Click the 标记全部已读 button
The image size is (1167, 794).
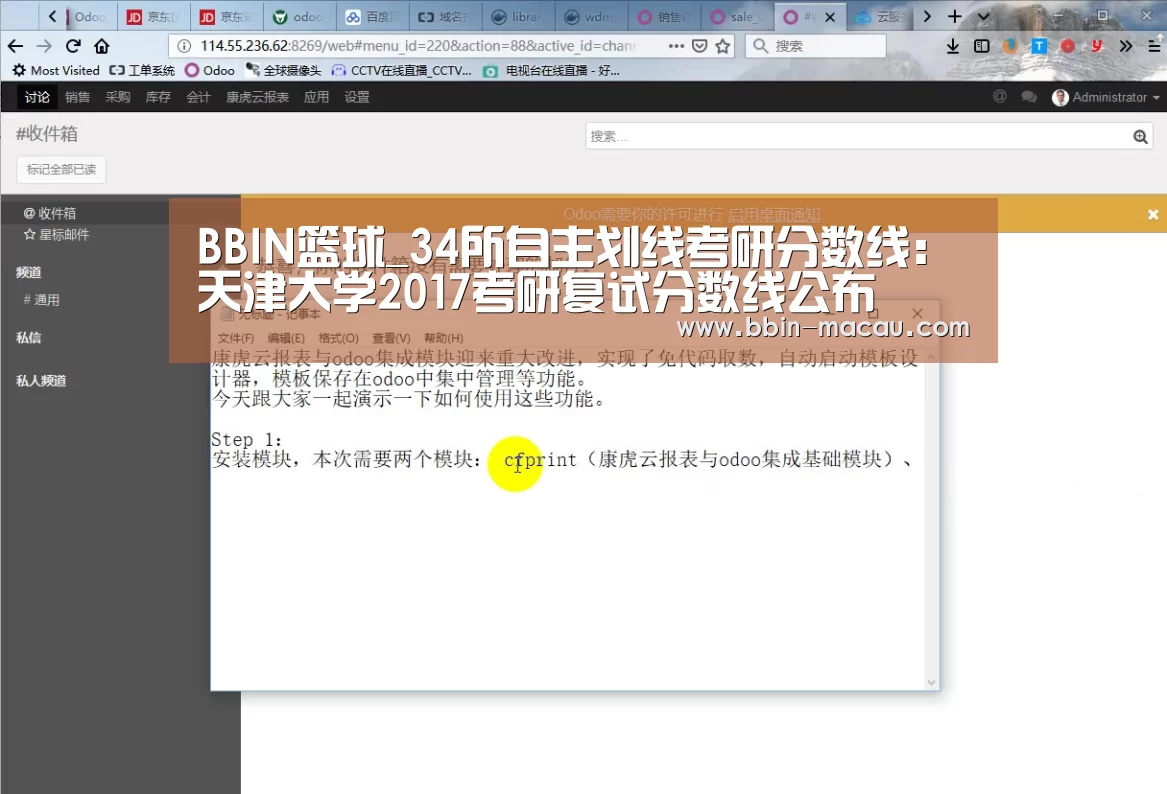click(x=61, y=170)
